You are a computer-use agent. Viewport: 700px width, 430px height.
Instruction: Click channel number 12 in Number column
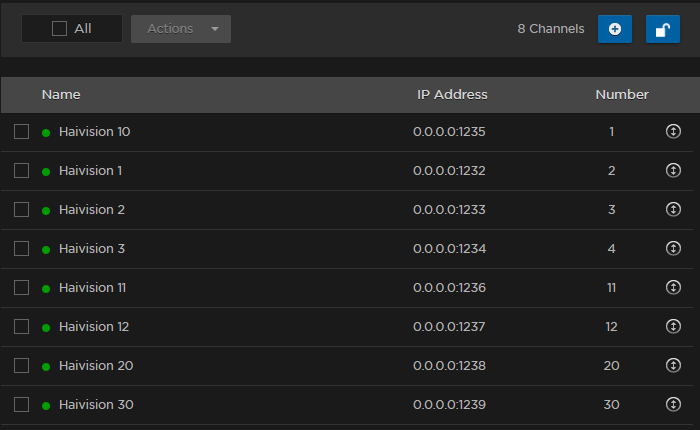(611, 327)
